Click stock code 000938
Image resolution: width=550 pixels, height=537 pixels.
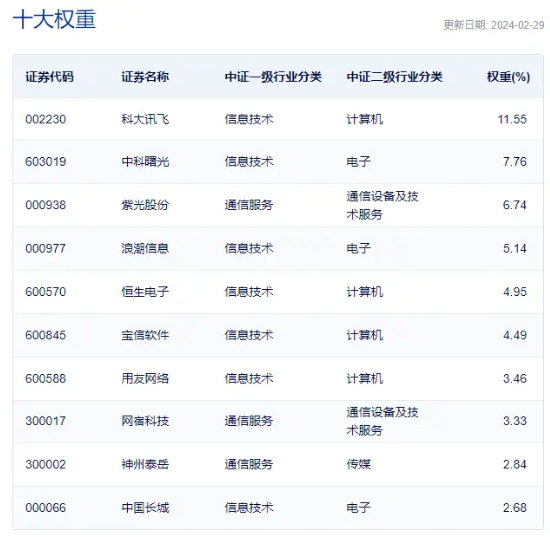coord(46,205)
